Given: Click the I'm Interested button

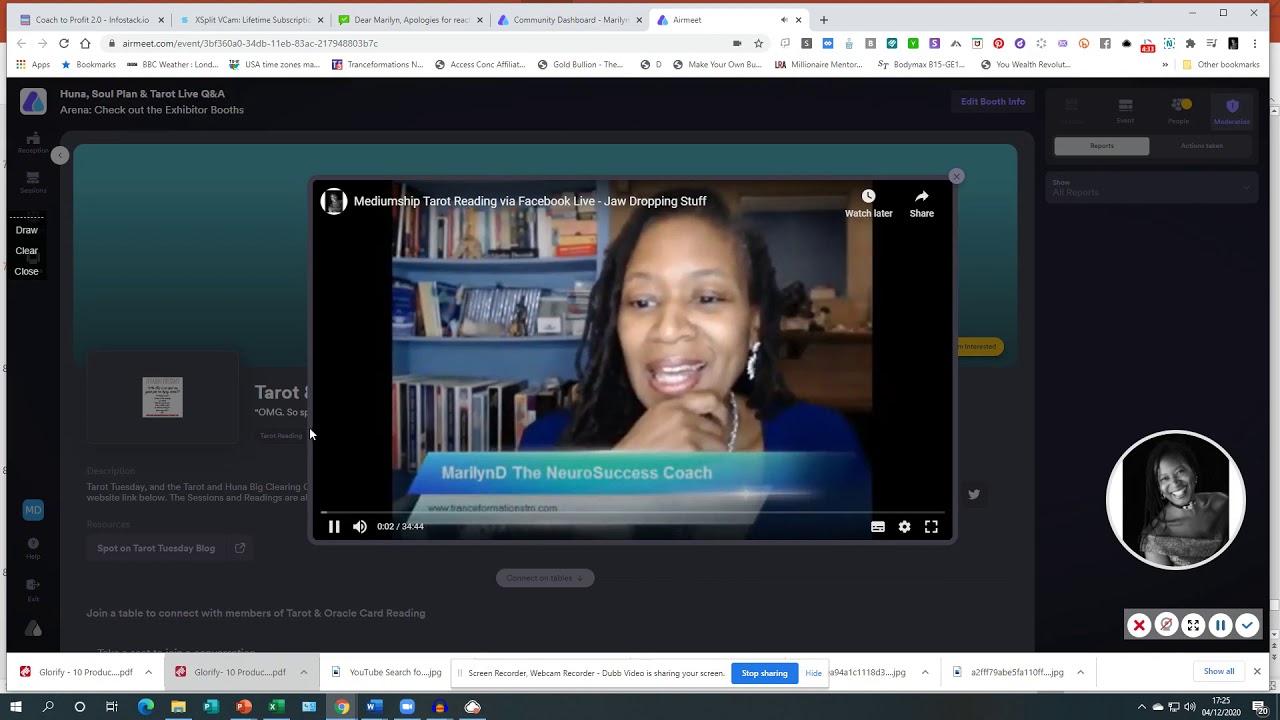Looking at the screenshot, I should click(980, 347).
